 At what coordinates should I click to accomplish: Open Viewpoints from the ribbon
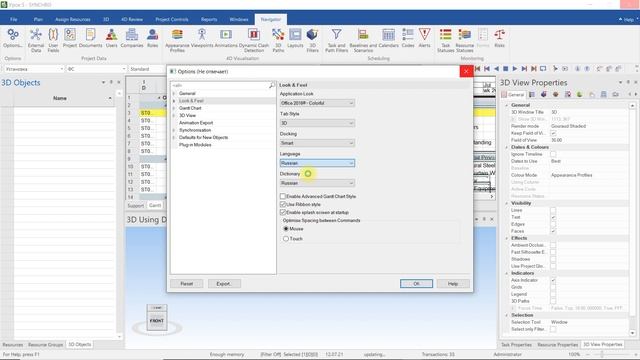click(x=202, y=38)
